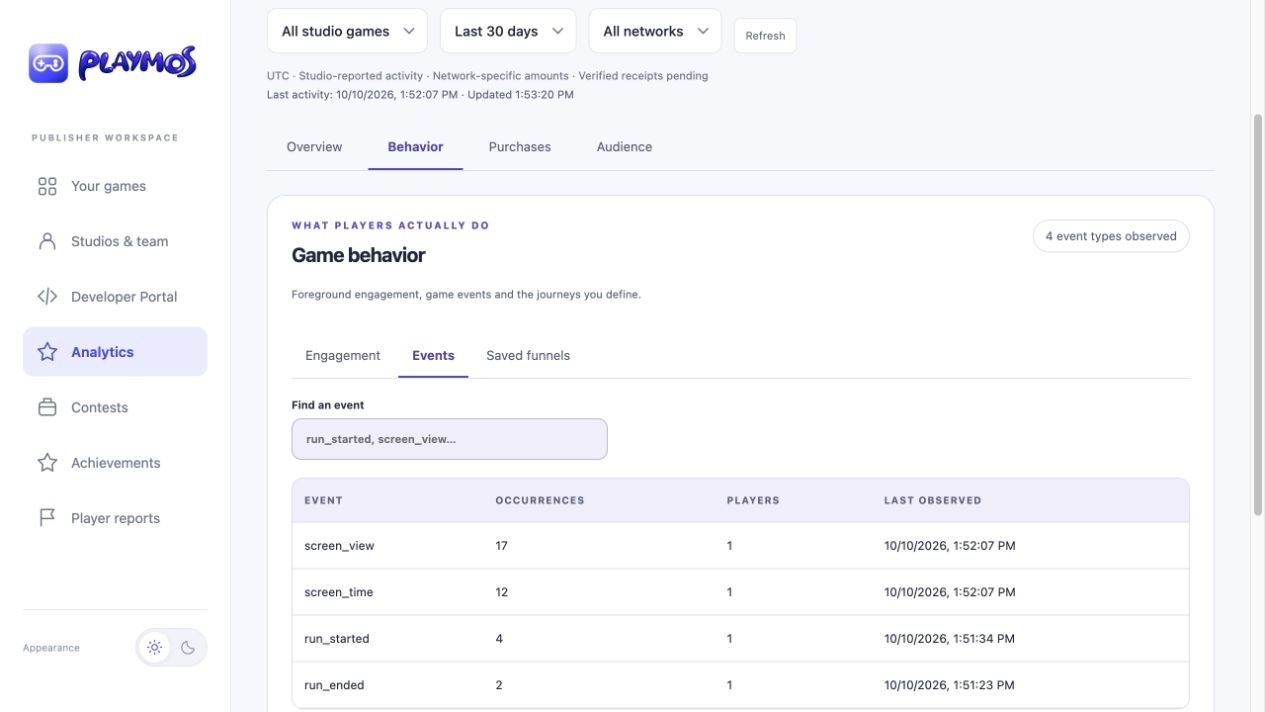Click the Refresh button

(x=765, y=35)
